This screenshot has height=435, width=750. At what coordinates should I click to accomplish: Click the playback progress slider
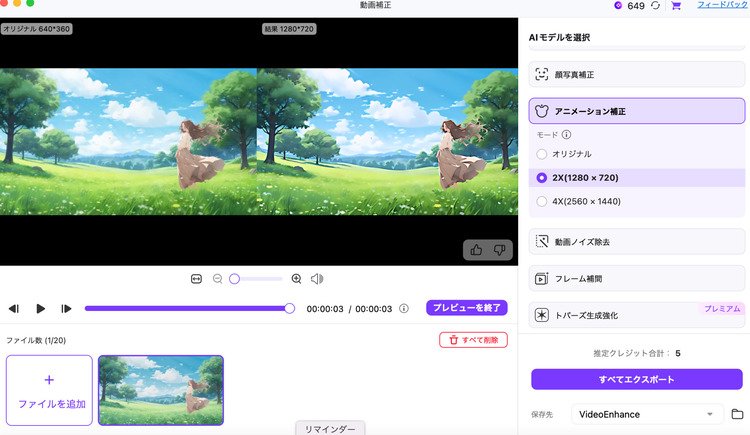click(x=187, y=308)
